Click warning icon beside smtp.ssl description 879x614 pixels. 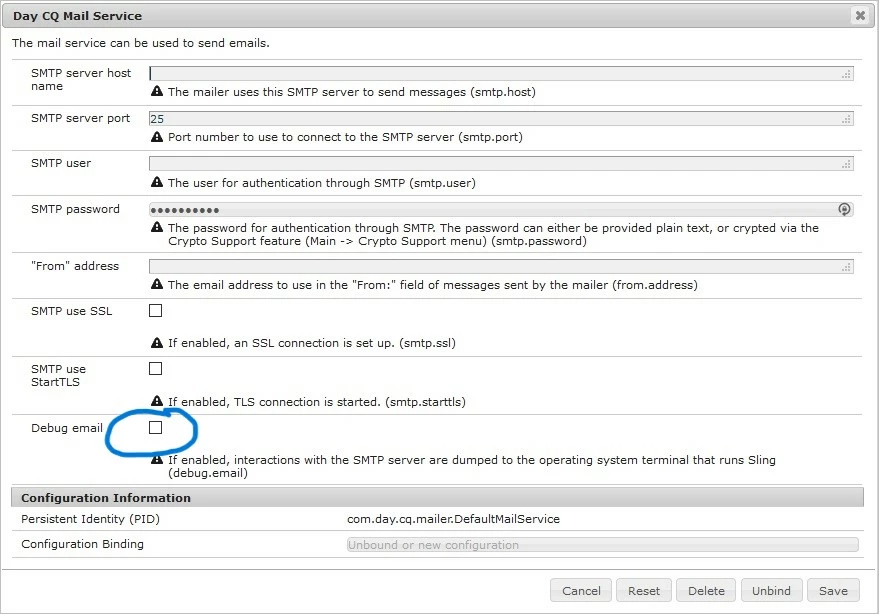[x=157, y=342]
